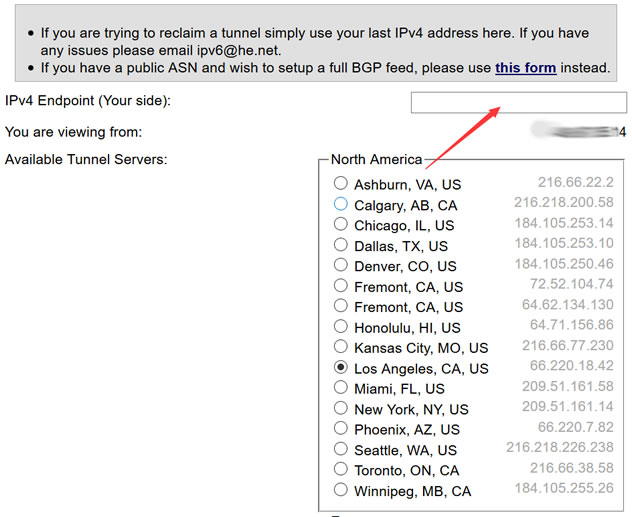Open the 'this form' BGP link
Image resolution: width=632 pixels, height=517 pixels.
526,68
